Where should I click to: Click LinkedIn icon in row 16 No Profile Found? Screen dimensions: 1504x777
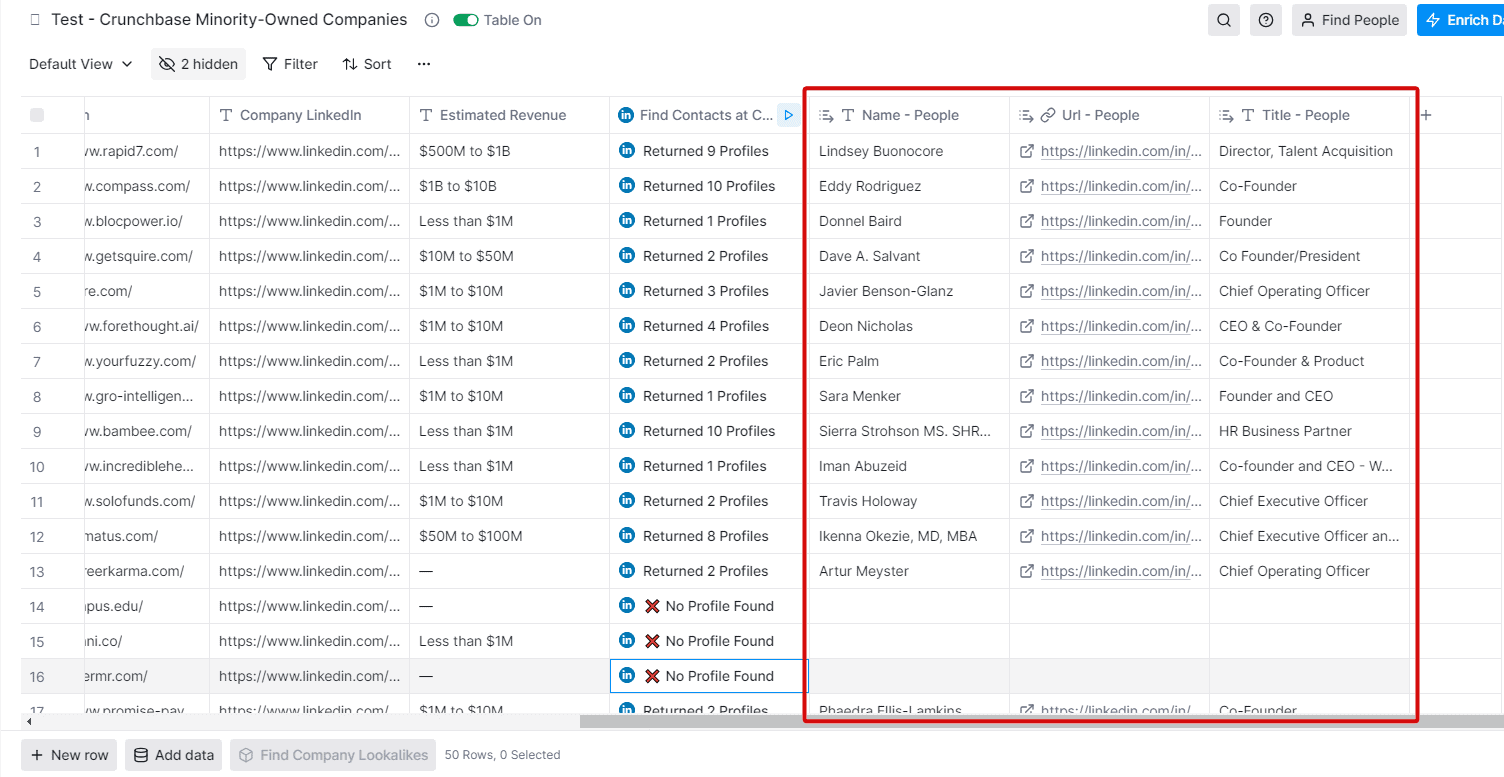pos(627,675)
